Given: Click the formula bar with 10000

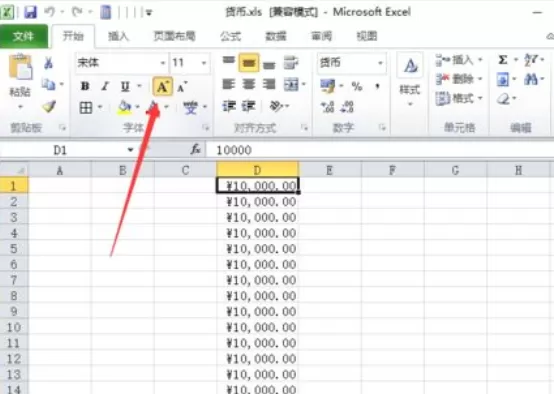Looking at the screenshot, I should (380, 150).
